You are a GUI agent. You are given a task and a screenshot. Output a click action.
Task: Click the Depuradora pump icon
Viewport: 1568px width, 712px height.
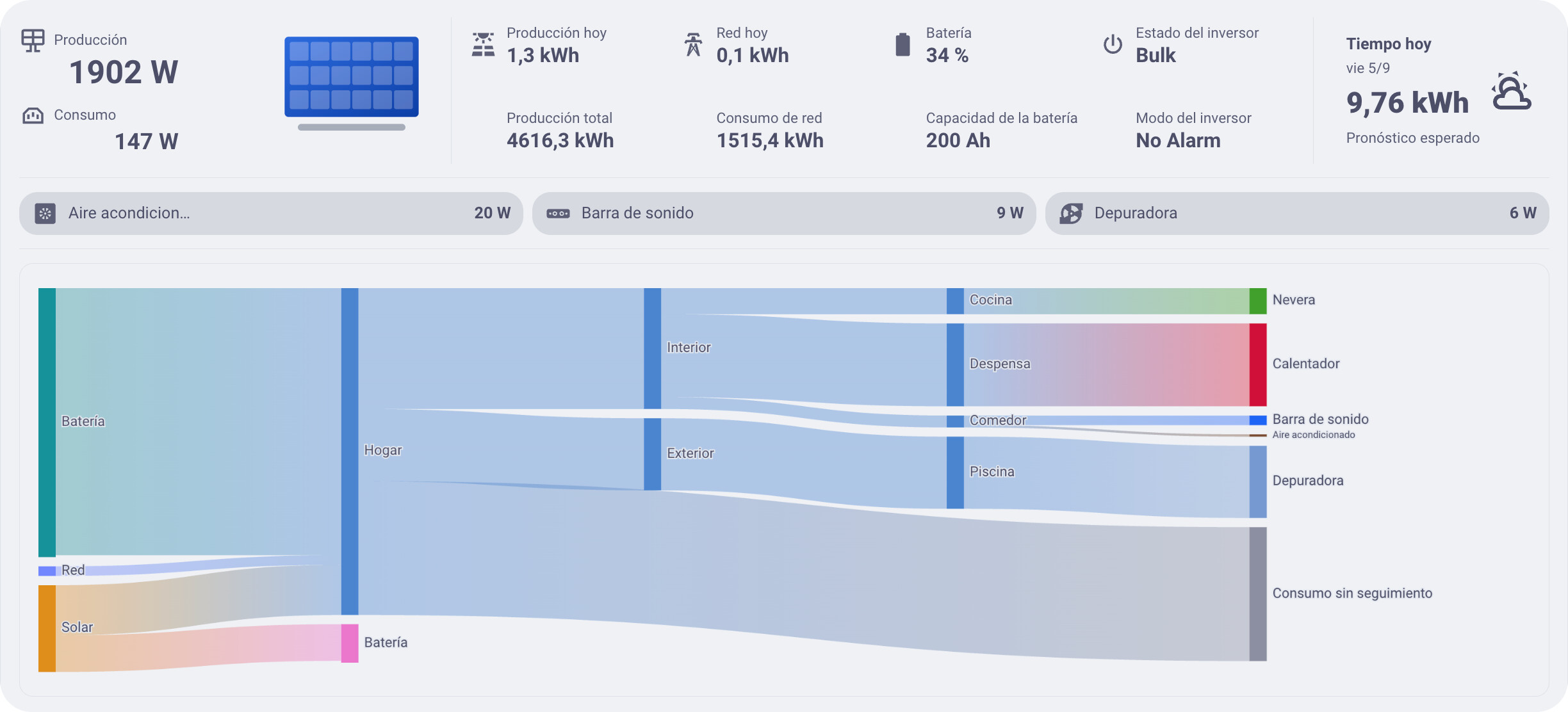pos(1071,213)
